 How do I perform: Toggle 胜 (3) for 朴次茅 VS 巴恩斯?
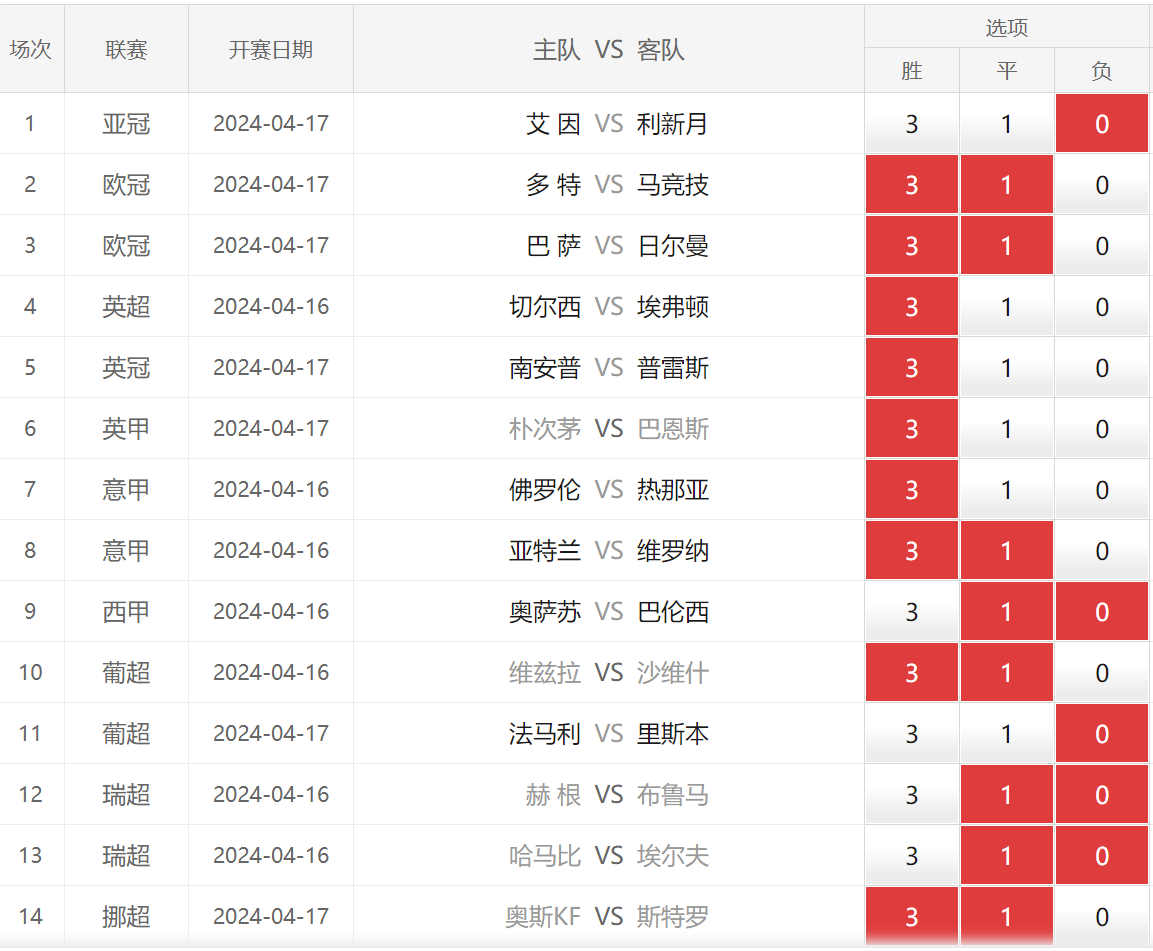coord(912,429)
